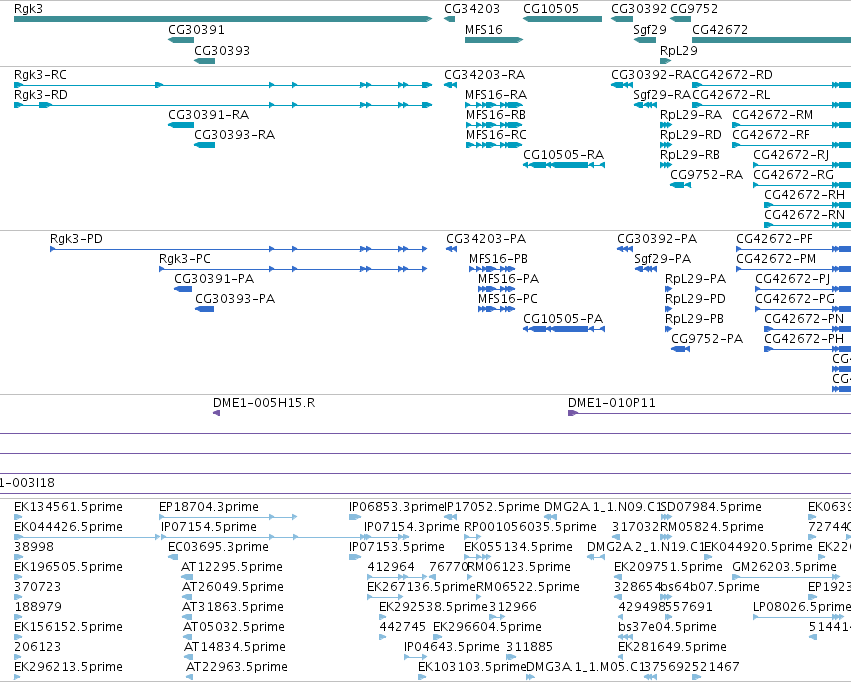Select EST EK292538.5prime
The image size is (851, 682).
click(x=384, y=617)
